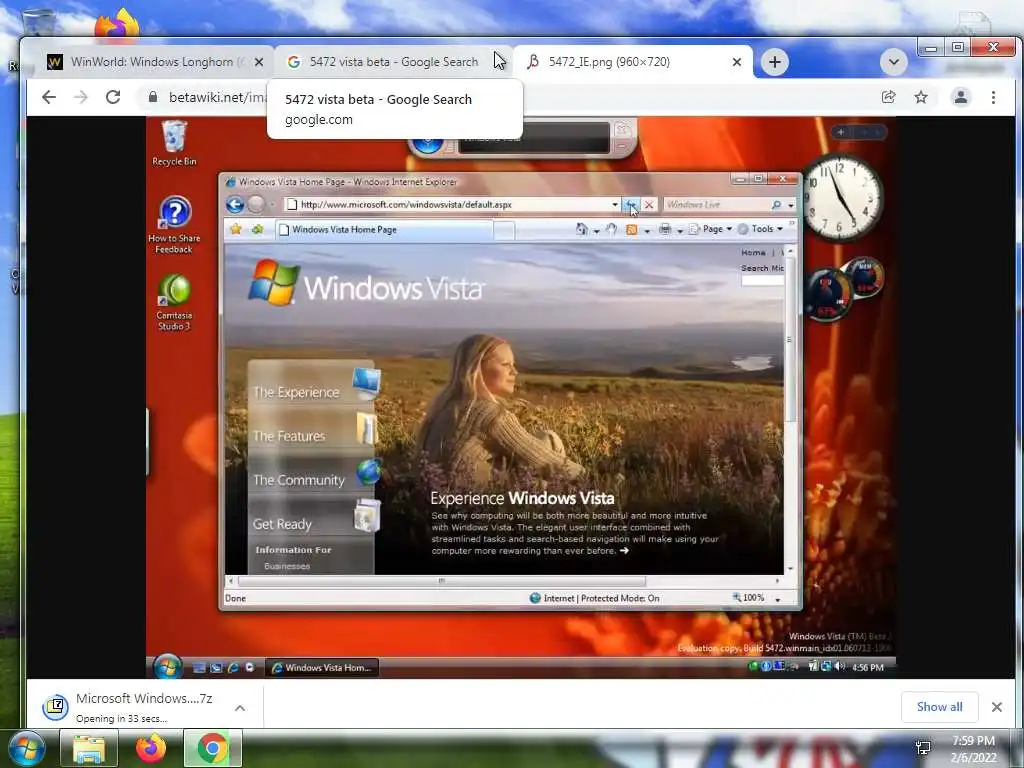The image size is (1024, 768).
Task: Bookmark this page with the star icon
Action: click(x=921, y=97)
